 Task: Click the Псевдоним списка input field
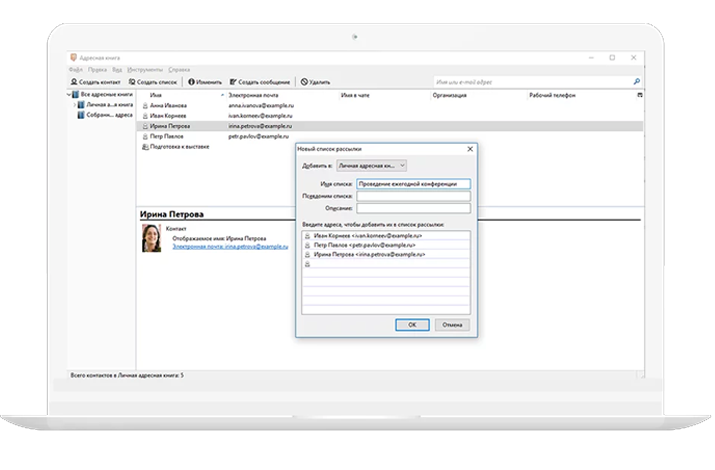click(x=413, y=196)
